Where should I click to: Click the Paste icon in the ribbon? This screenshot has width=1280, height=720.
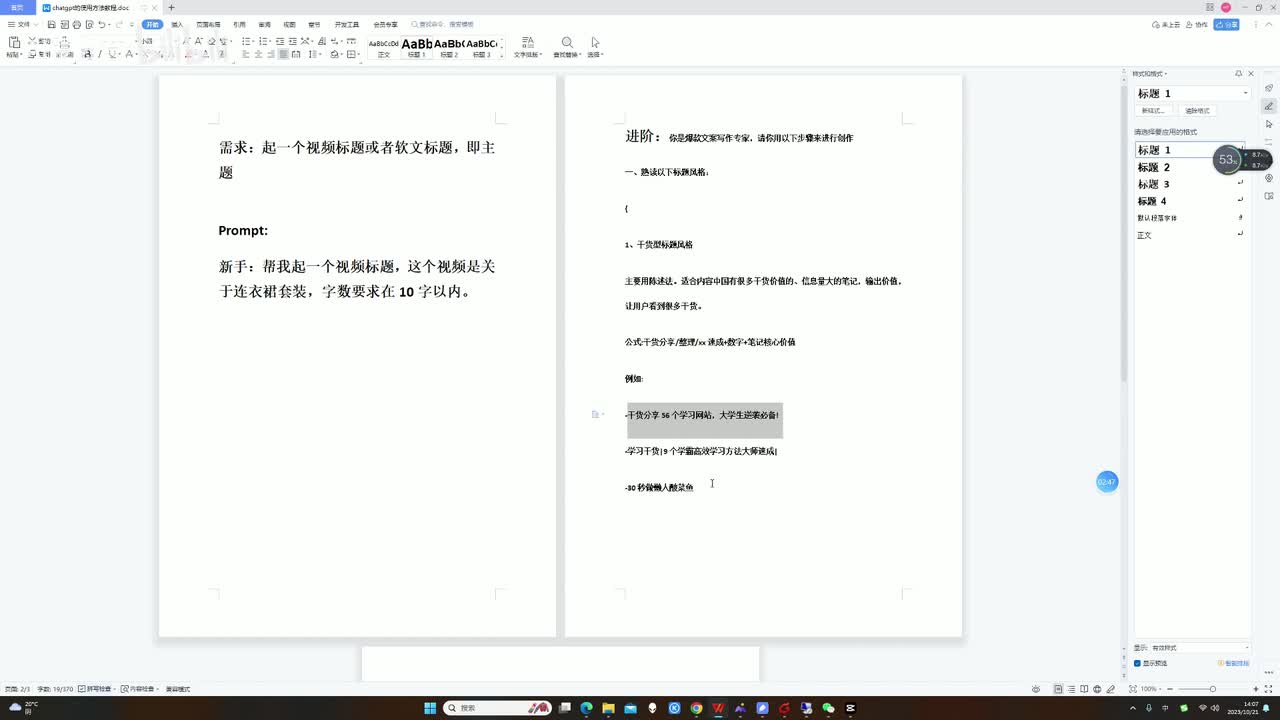(14, 43)
